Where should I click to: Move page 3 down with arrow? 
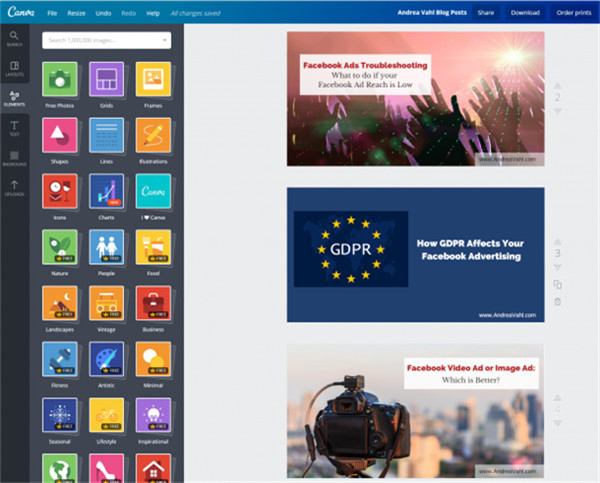(x=558, y=267)
